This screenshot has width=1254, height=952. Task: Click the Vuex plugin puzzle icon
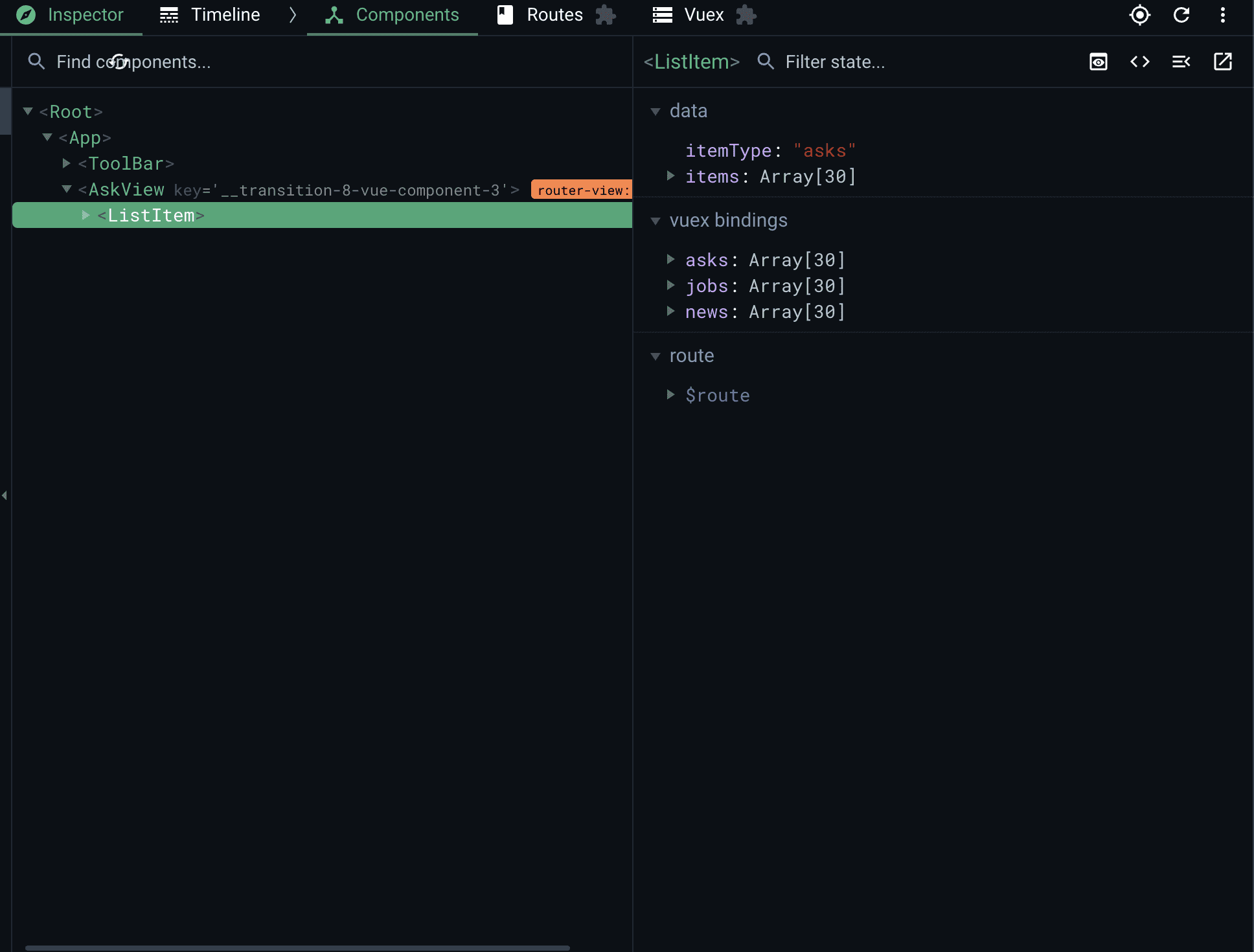pos(746,15)
